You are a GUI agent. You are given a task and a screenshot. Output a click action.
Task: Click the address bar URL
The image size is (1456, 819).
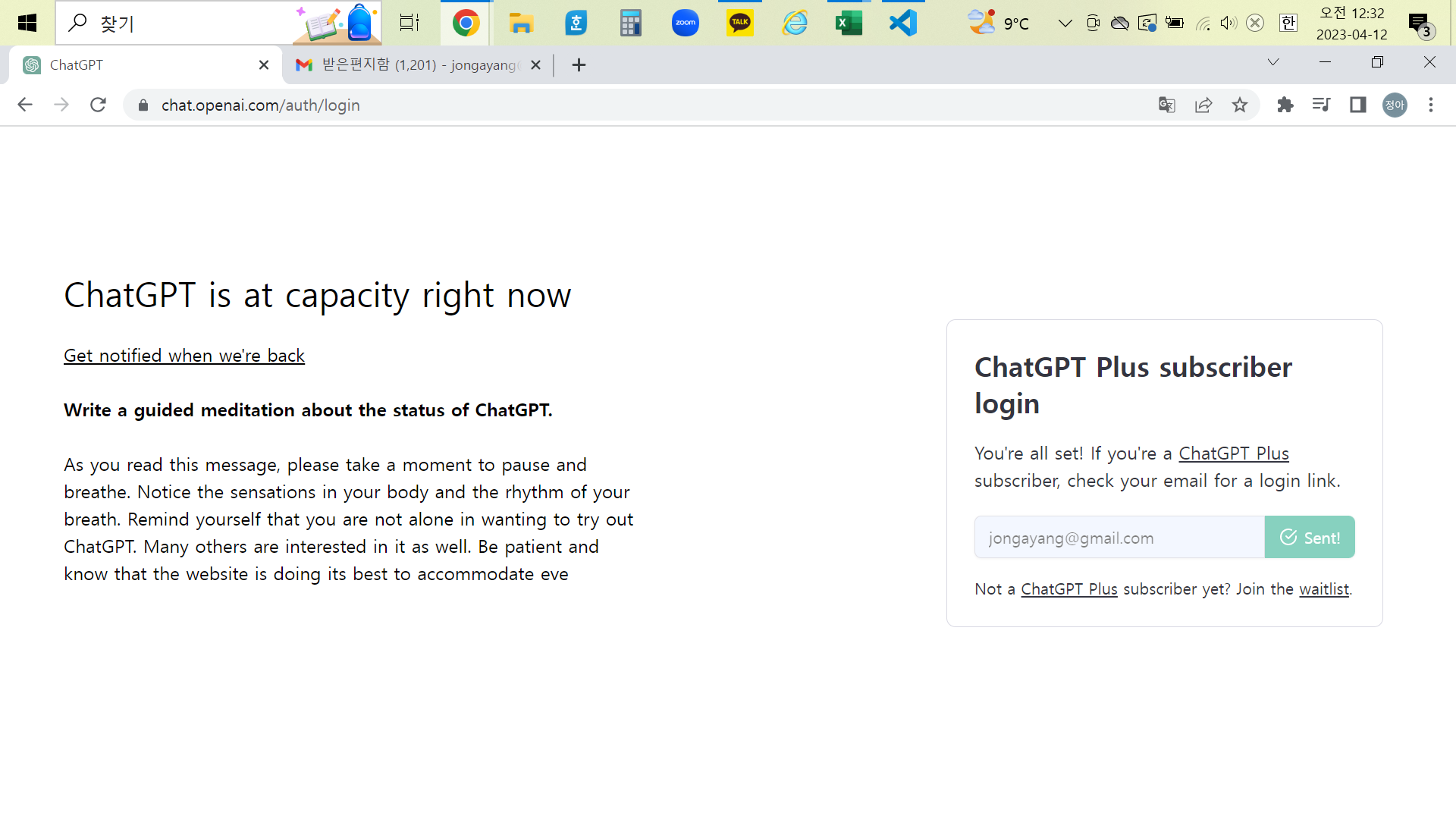click(261, 105)
